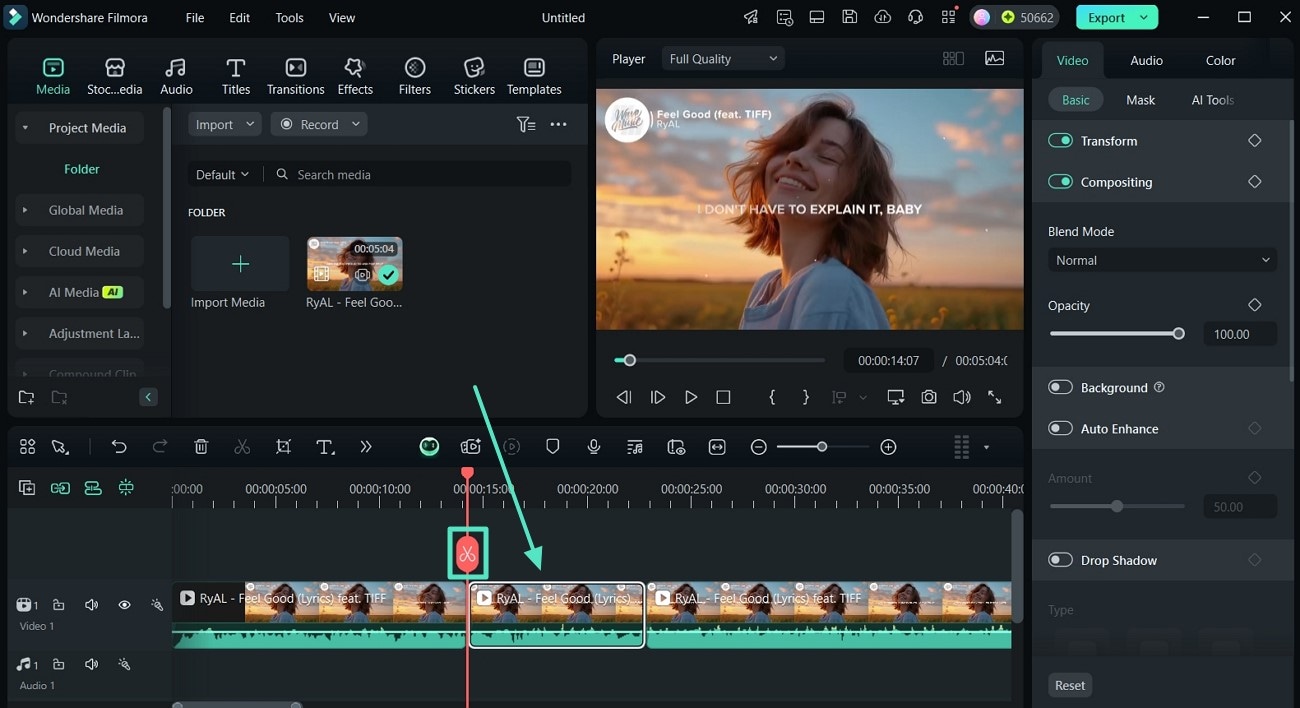The width and height of the screenshot is (1300, 708).
Task: Click the Opacity slider handle
Action: [x=1178, y=334]
